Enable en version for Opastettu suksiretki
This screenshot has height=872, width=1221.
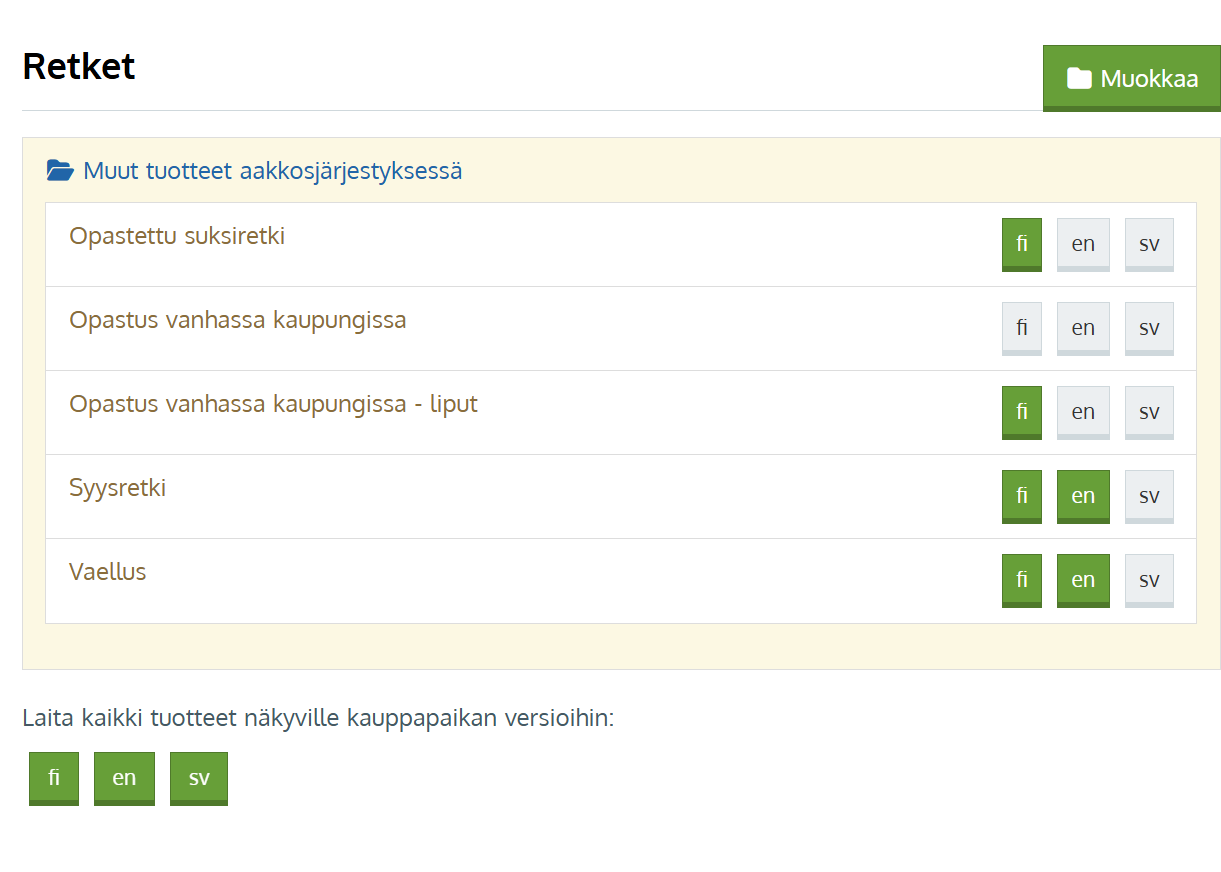[x=1083, y=244]
